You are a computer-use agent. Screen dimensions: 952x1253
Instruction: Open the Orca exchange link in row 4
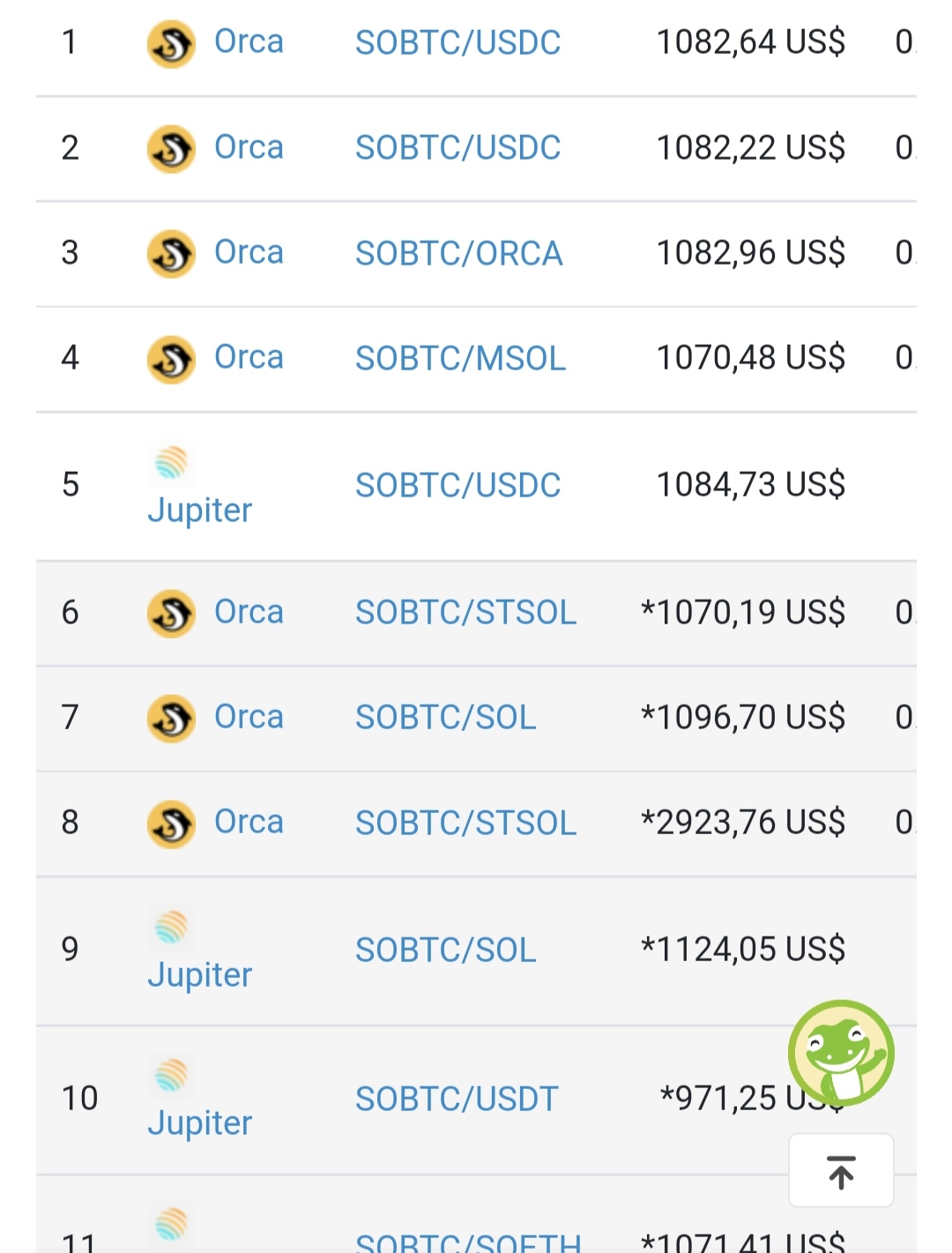249,357
